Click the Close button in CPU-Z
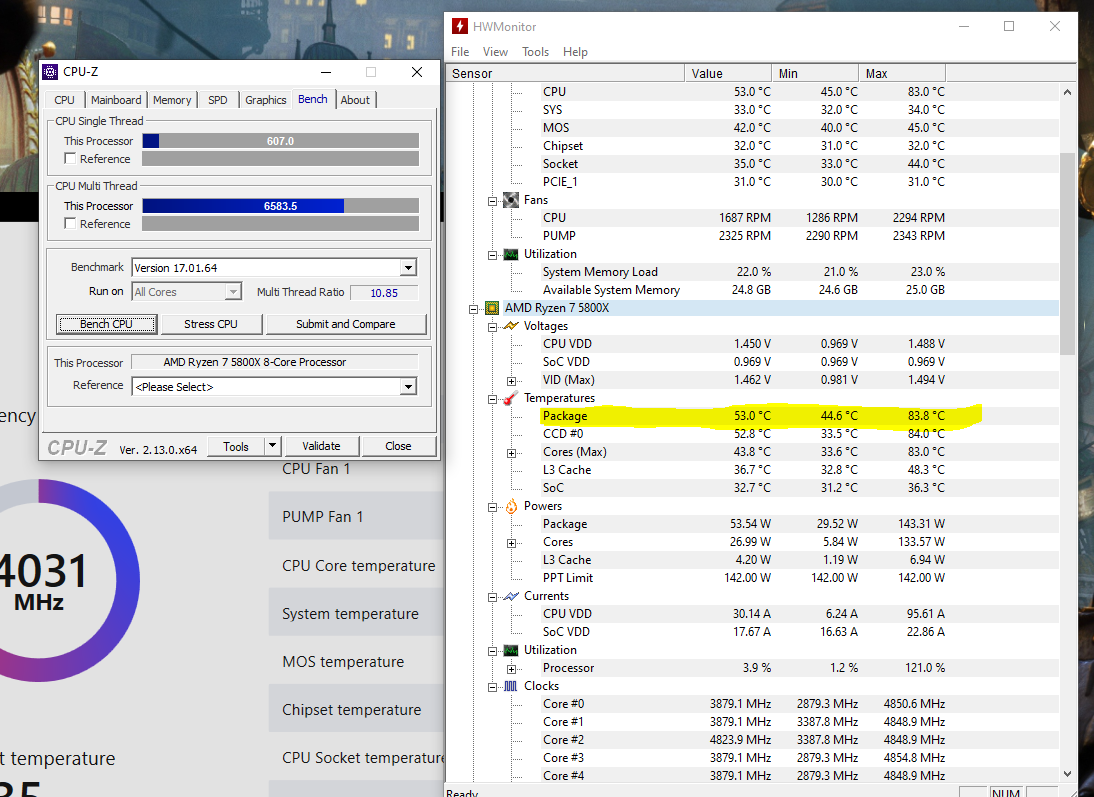Screen dimensions: 1094x797 pos(398,446)
